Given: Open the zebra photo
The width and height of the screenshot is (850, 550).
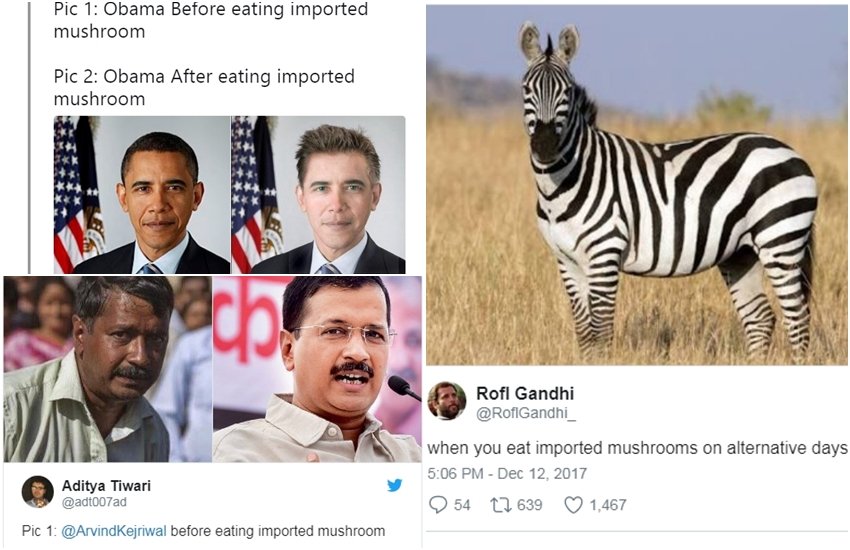Looking at the screenshot, I should [x=636, y=185].
